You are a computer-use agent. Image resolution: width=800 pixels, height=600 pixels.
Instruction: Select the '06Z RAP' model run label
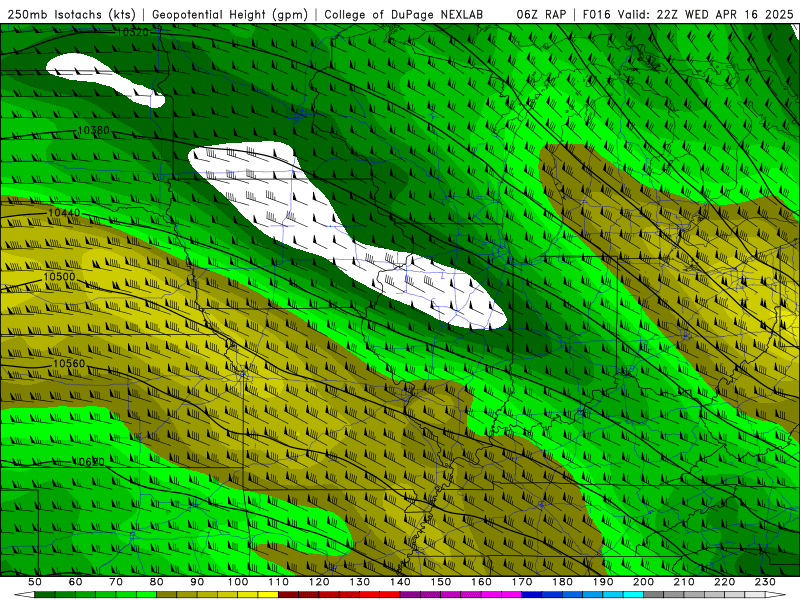(x=541, y=15)
